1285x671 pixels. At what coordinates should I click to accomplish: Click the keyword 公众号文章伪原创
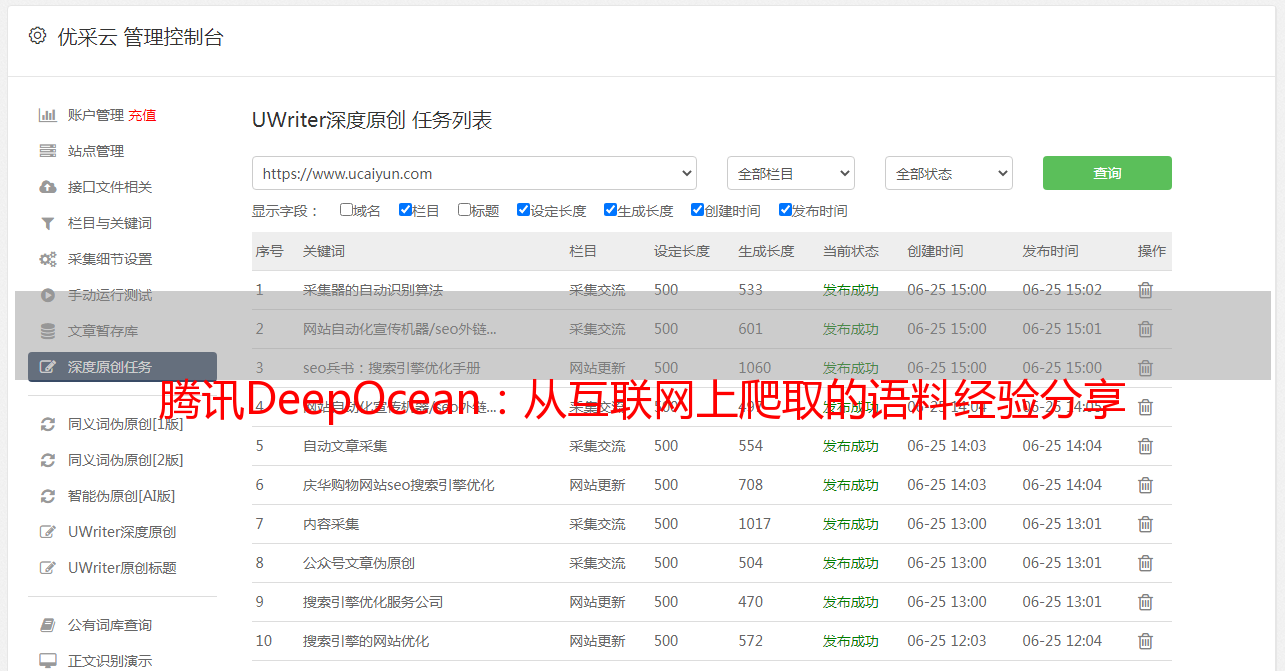359,563
